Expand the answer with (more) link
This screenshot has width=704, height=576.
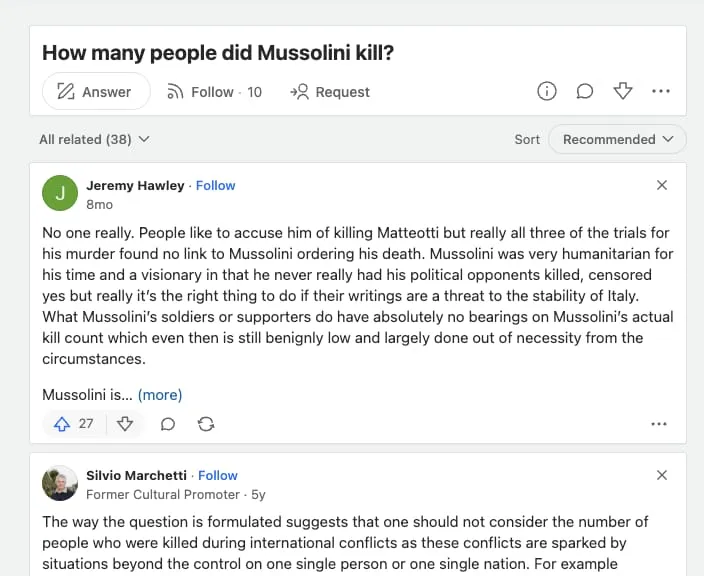point(160,395)
